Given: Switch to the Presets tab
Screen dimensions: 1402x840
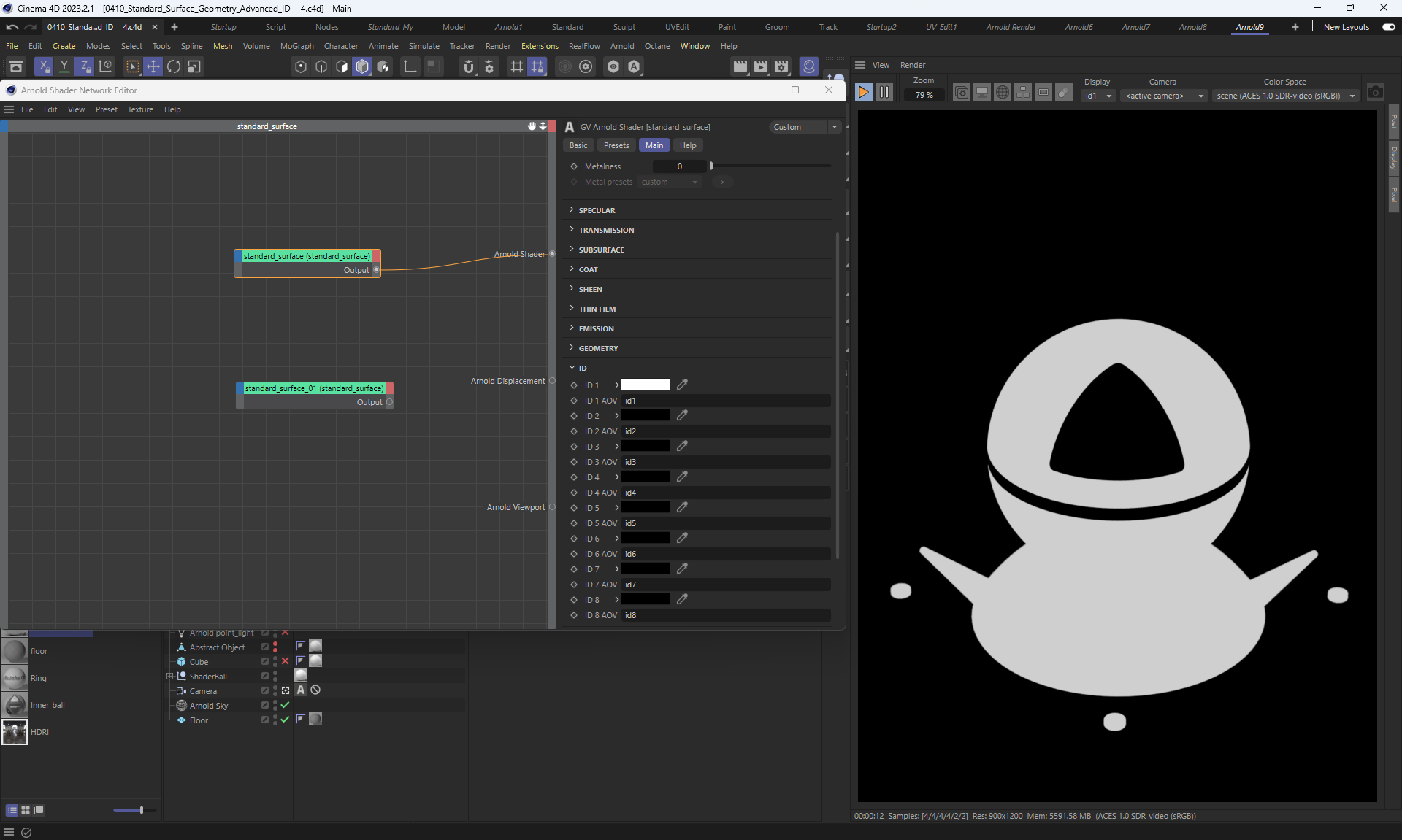Looking at the screenshot, I should [x=616, y=145].
